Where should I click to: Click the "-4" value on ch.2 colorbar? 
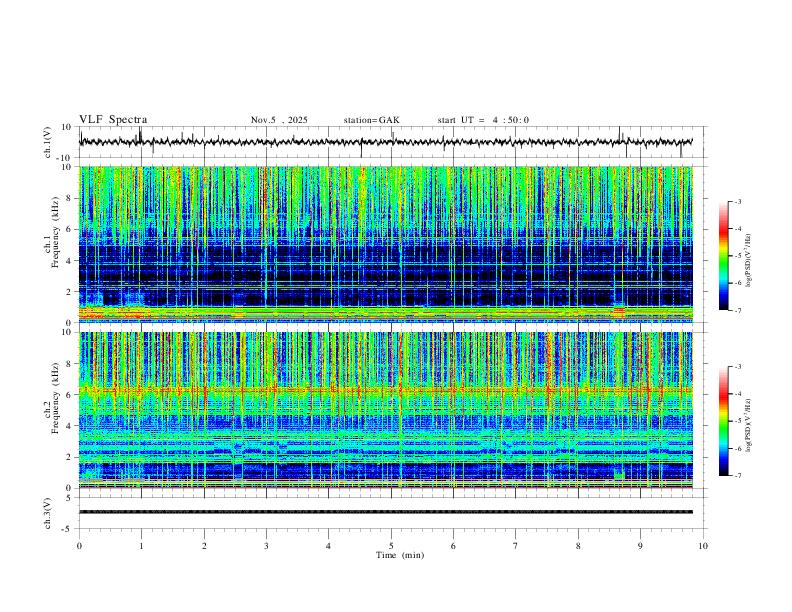737,394
